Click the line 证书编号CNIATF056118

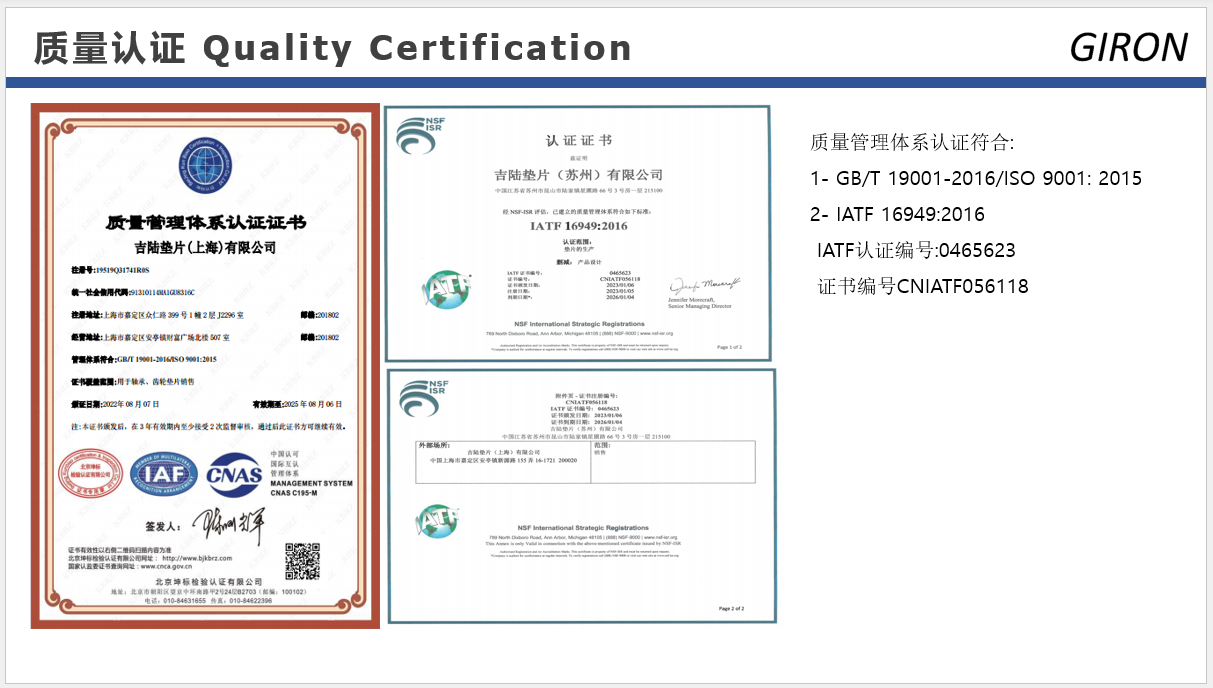tap(923, 286)
